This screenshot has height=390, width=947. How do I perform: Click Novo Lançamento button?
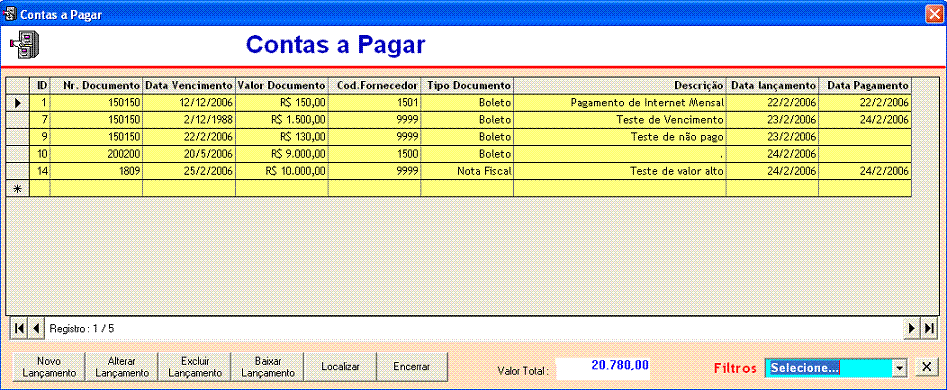[49, 367]
